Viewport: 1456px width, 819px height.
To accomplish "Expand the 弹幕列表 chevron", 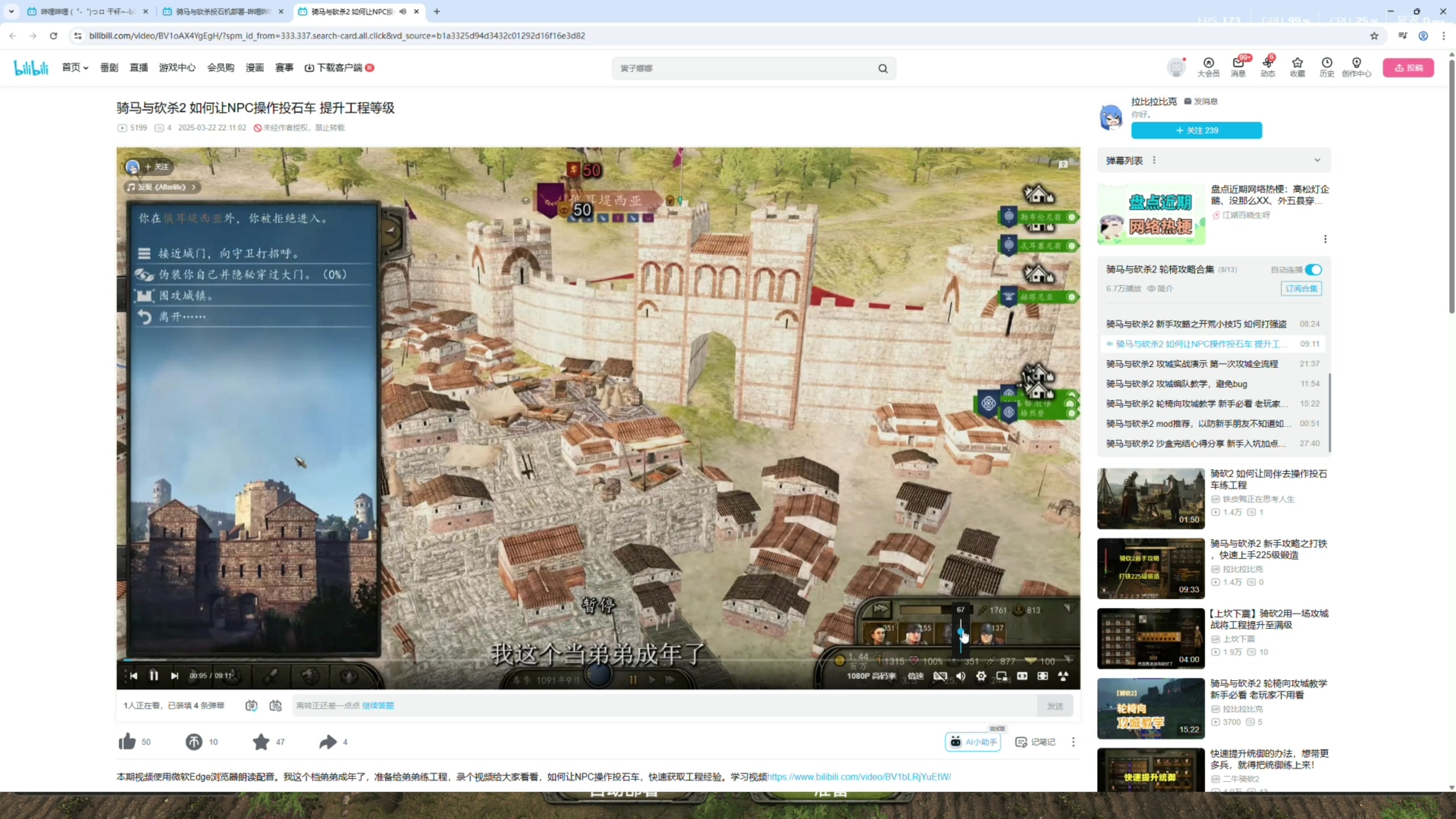I will tap(1317, 160).
